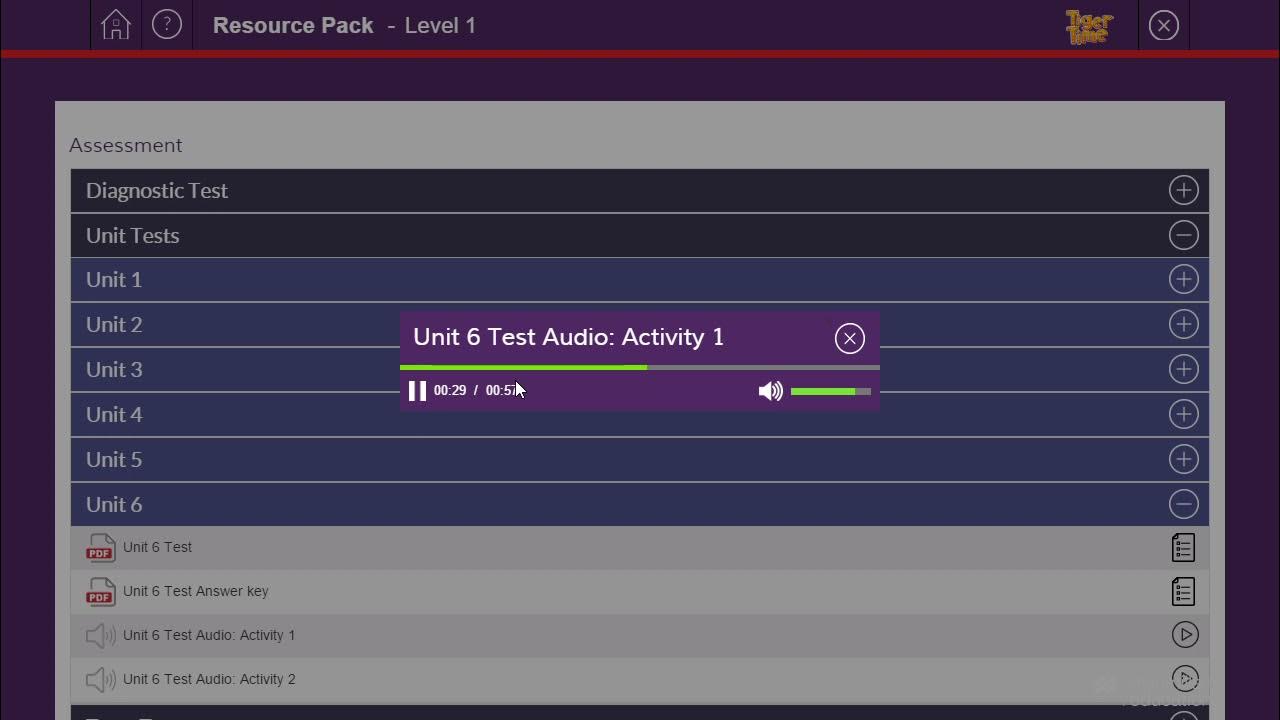Image resolution: width=1280 pixels, height=720 pixels.
Task: Adjust the green volume slider
Action: 830,391
